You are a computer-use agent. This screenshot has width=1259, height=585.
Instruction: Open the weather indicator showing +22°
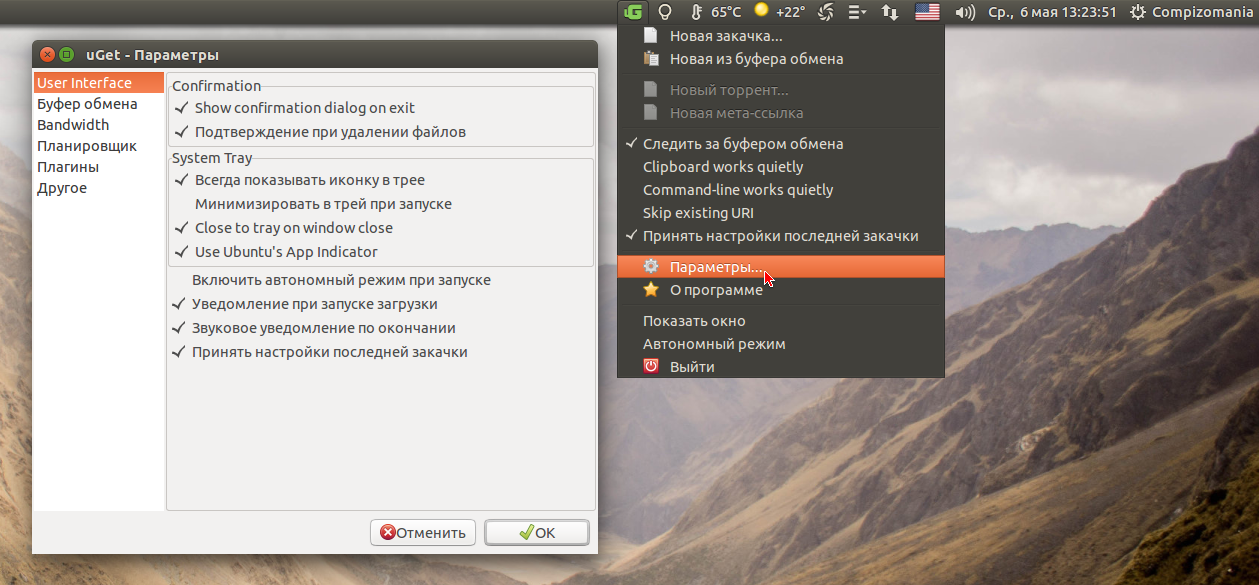(x=780, y=12)
